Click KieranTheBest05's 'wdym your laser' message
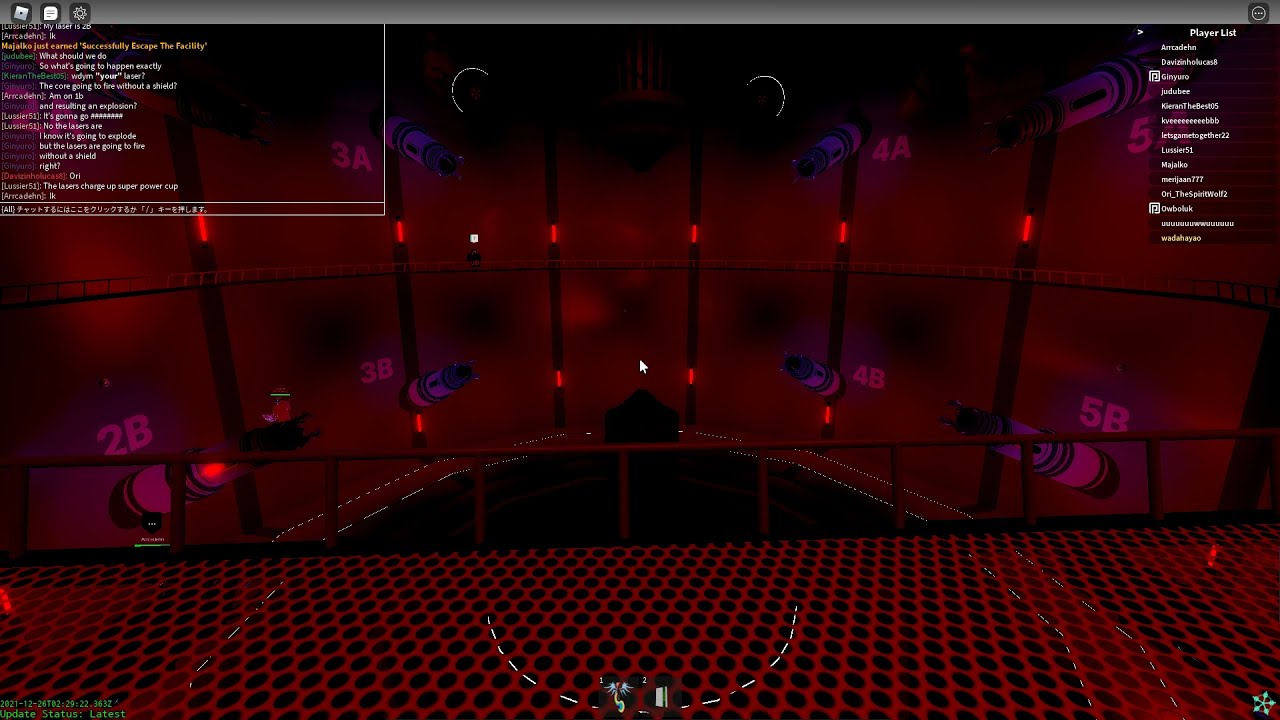 [107, 76]
